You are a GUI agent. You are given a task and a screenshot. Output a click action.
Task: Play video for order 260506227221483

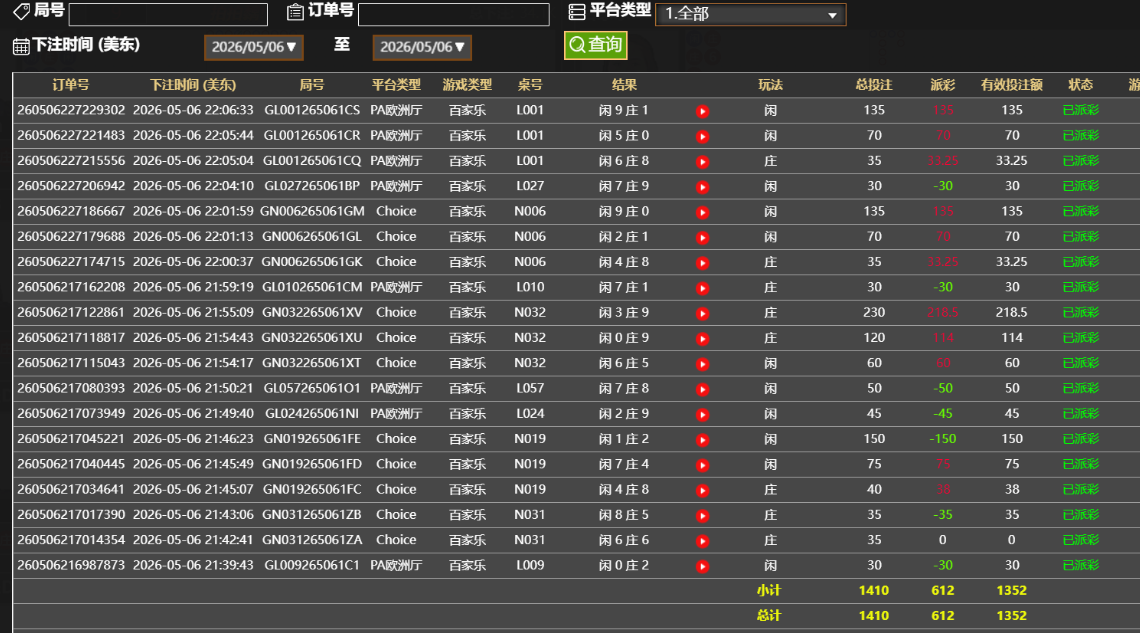click(702, 137)
